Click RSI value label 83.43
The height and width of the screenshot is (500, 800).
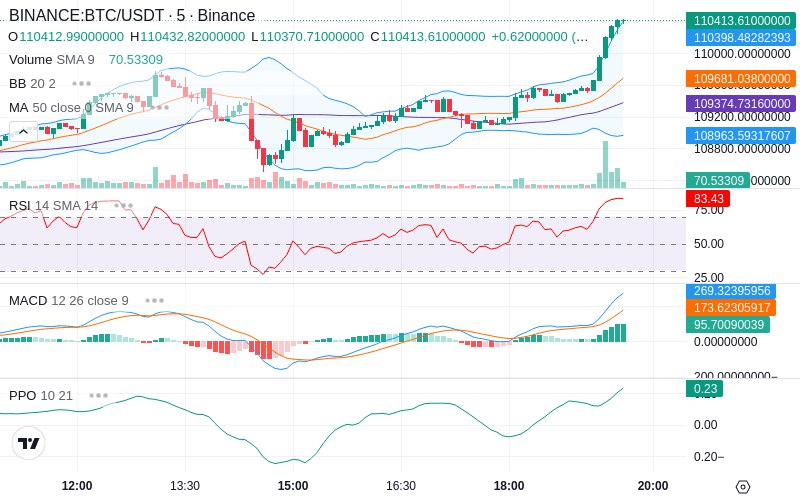[708, 198]
